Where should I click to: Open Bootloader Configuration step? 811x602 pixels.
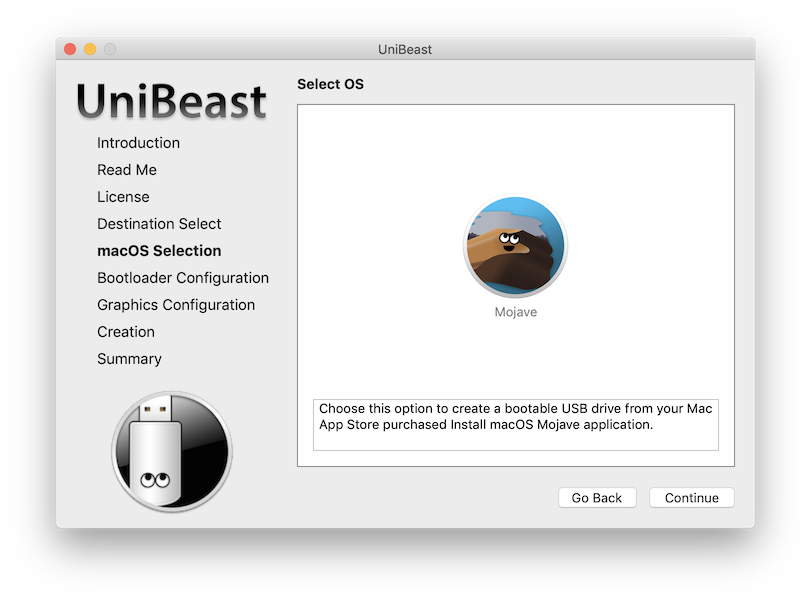click(x=183, y=278)
